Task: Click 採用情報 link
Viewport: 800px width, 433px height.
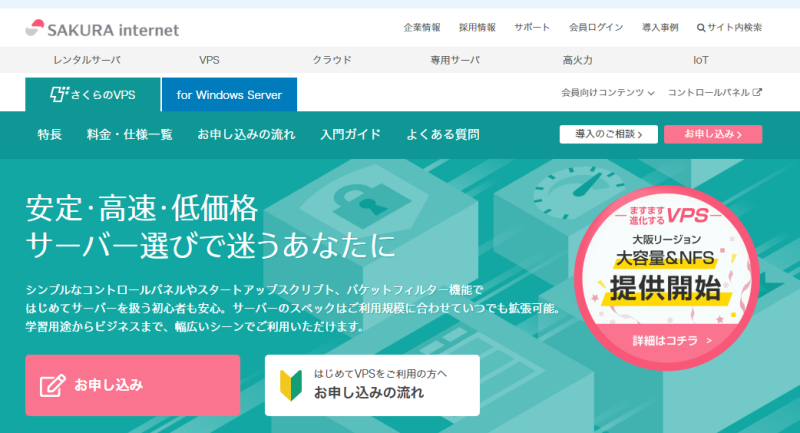Action: (x=477, y=28)
